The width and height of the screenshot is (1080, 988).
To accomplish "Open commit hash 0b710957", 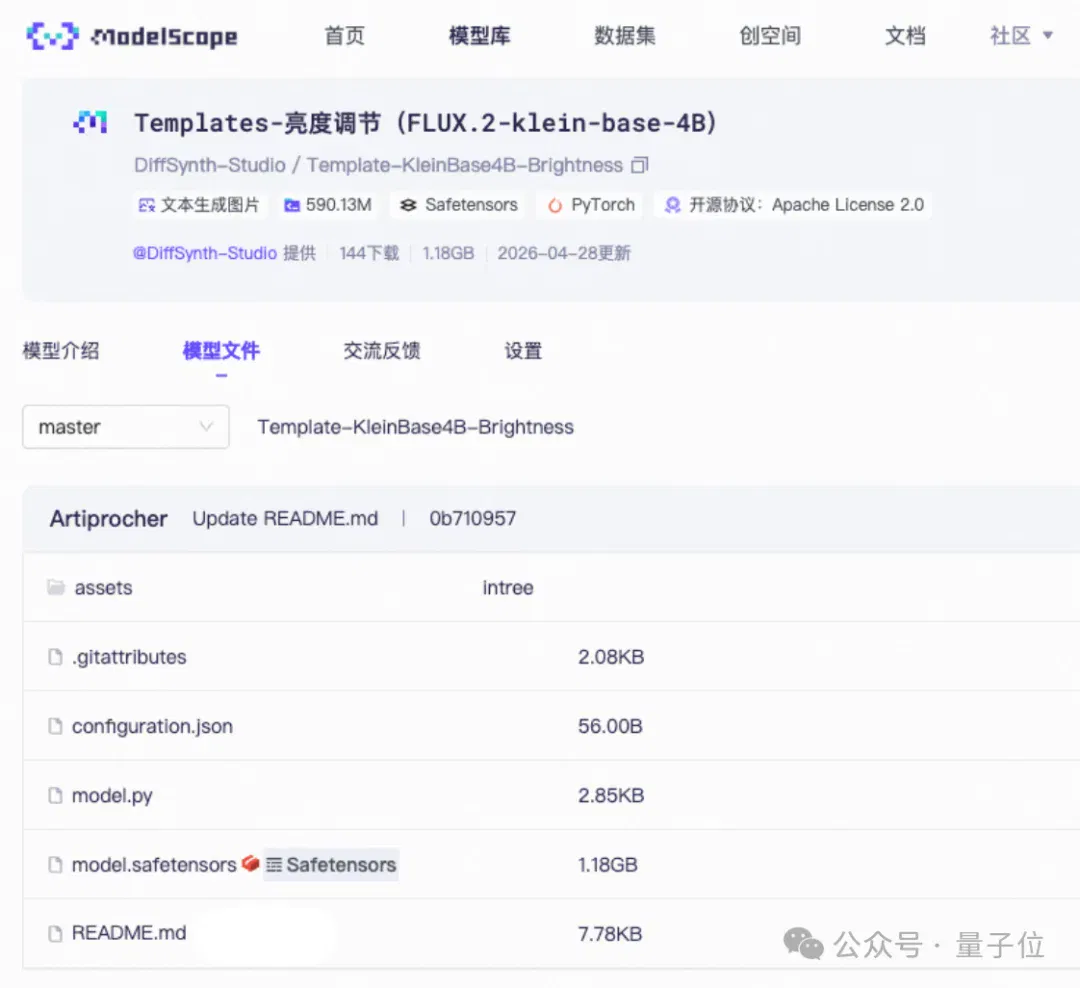I will (472, 519).
